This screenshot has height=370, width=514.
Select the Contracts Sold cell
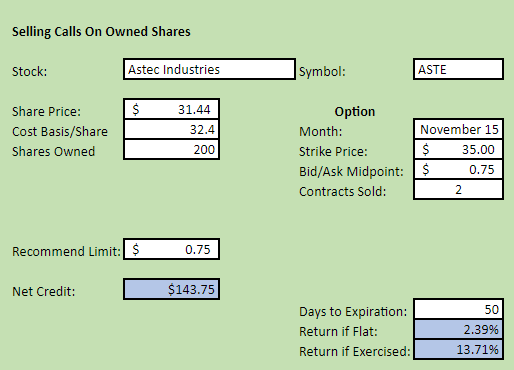click(458, 189)
